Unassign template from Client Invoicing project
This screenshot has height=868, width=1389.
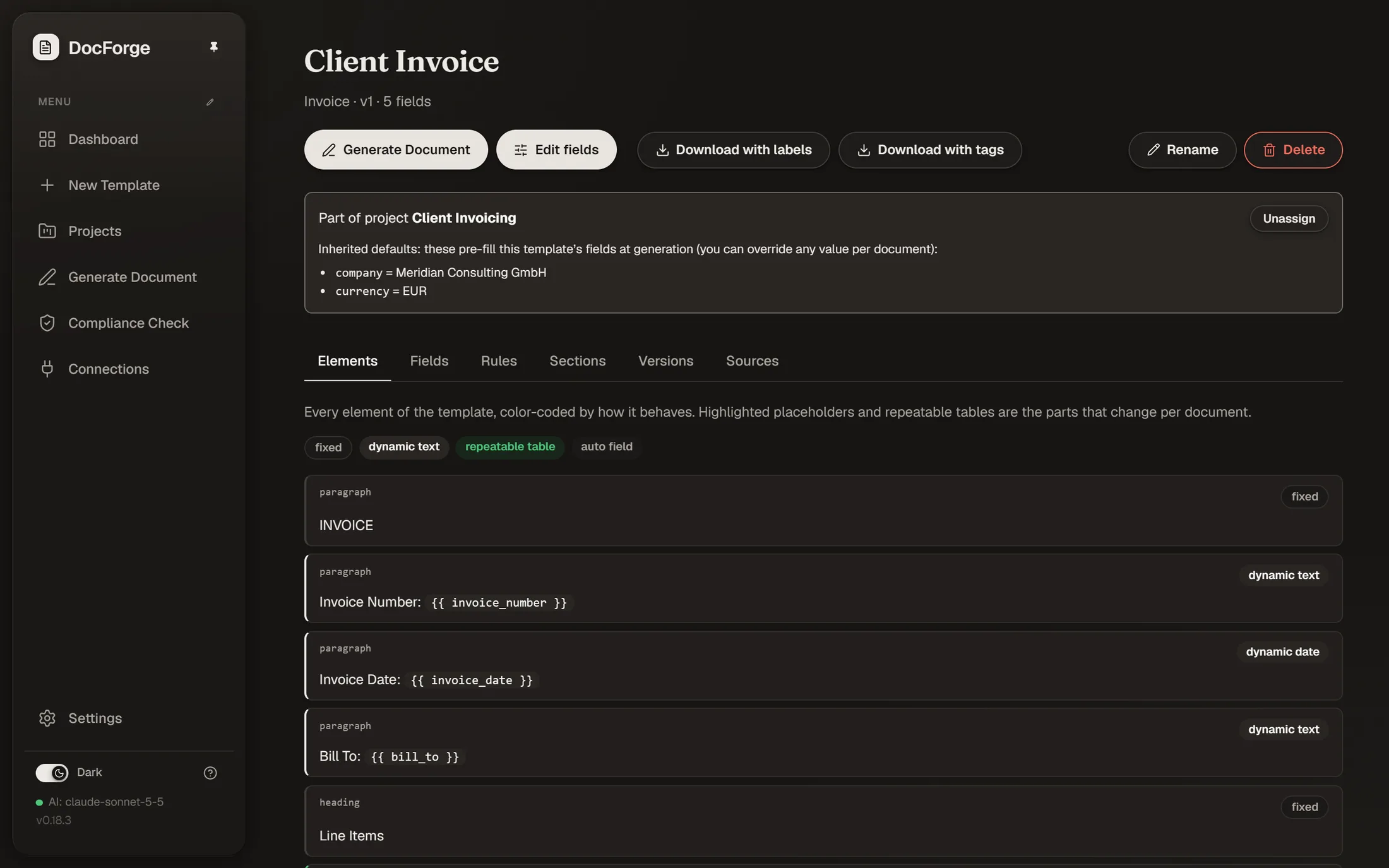point(1289,219)
